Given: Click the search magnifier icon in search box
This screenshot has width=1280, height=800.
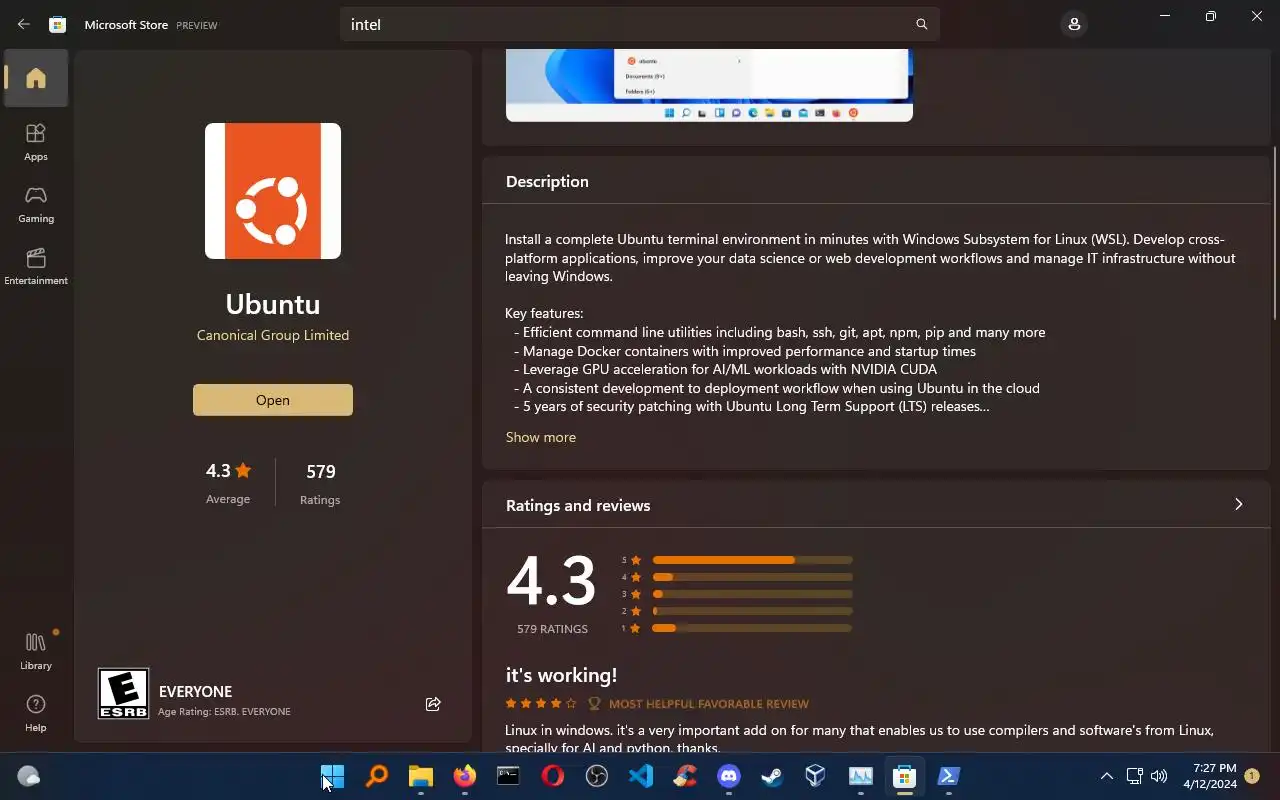Looking at the screenshot, I should click(922, 24).
